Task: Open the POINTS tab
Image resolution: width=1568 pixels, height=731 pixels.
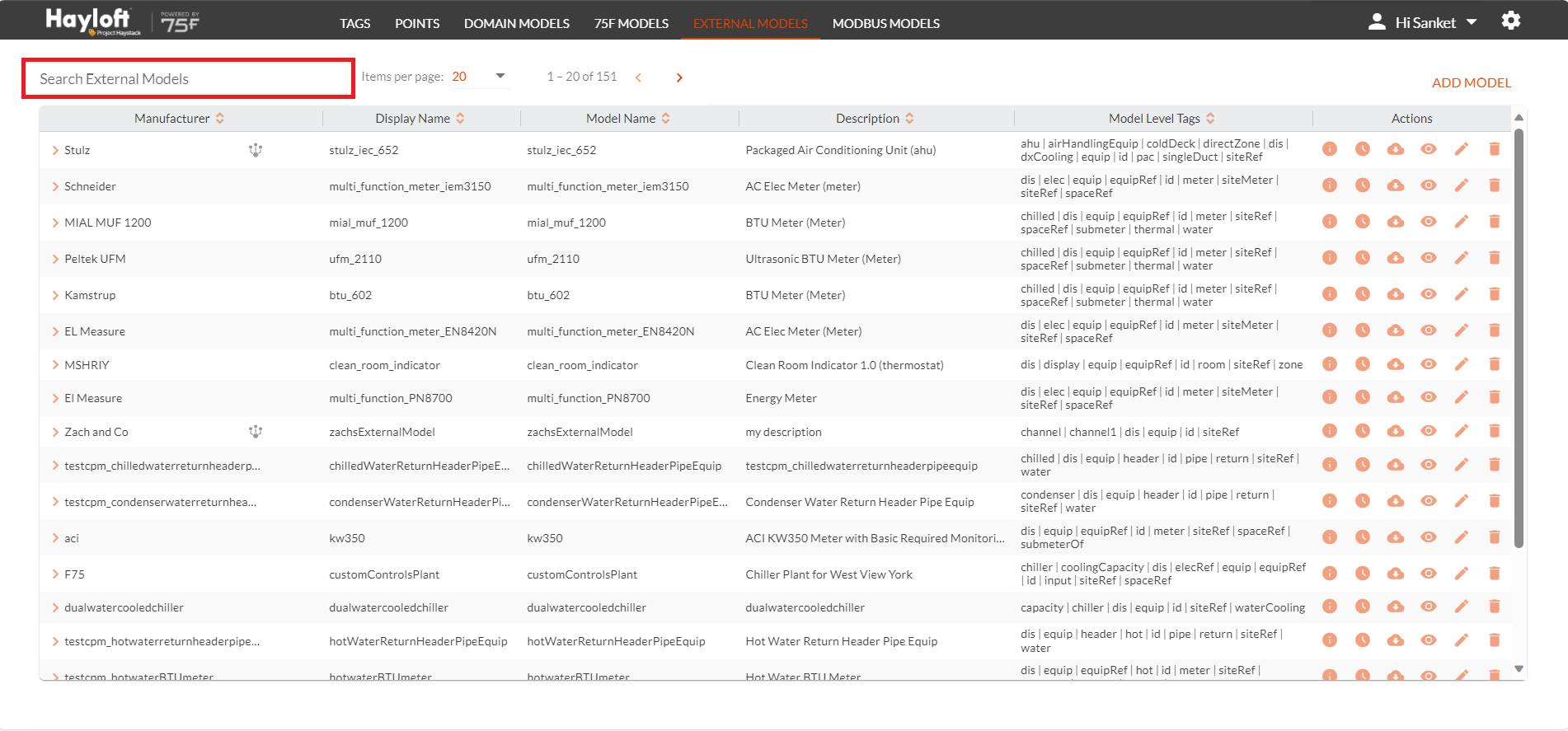Action: pos(417,23)
